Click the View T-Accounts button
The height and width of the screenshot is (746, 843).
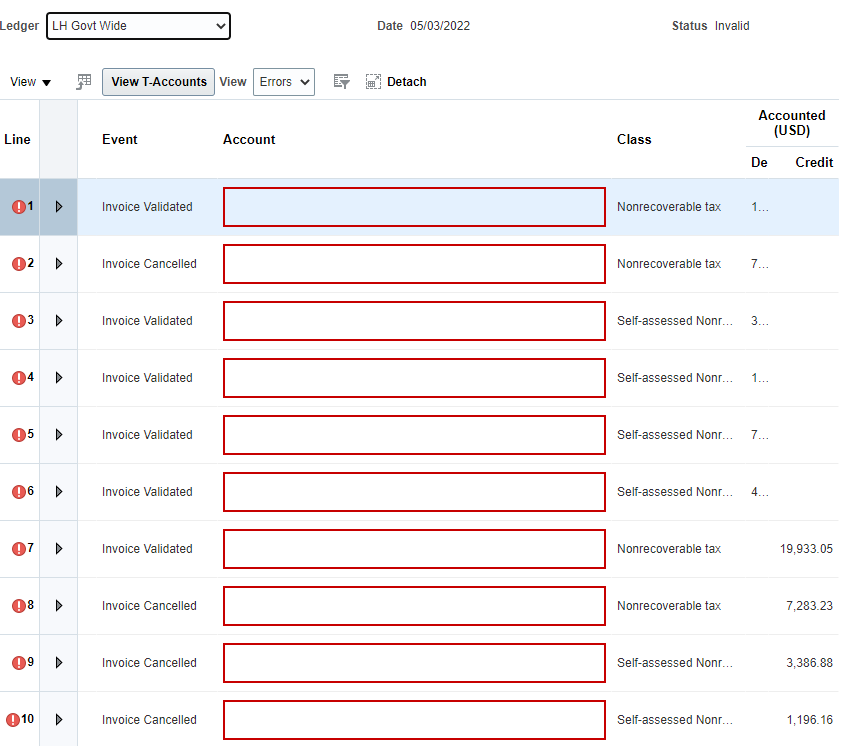coord(157,81)
